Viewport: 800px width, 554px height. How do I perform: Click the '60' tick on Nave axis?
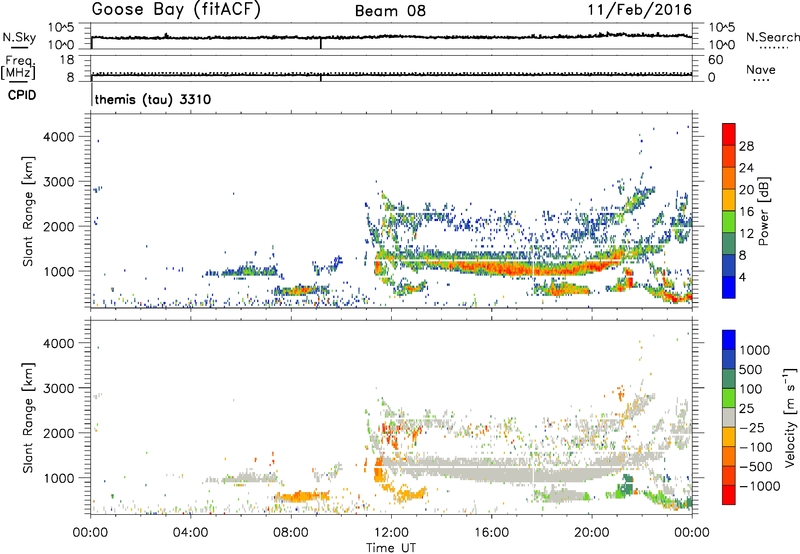[715, 60]
